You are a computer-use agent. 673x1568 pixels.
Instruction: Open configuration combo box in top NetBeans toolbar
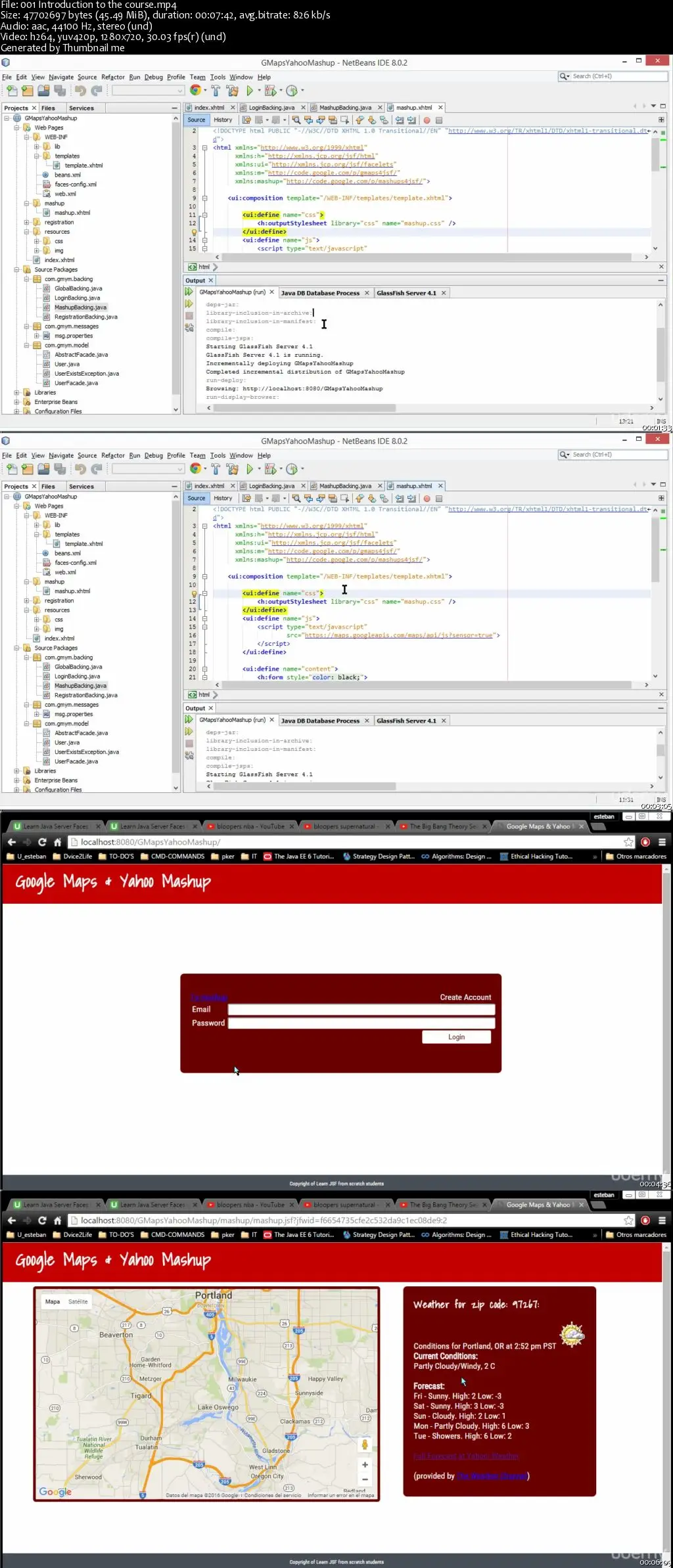tap(148, 91)
